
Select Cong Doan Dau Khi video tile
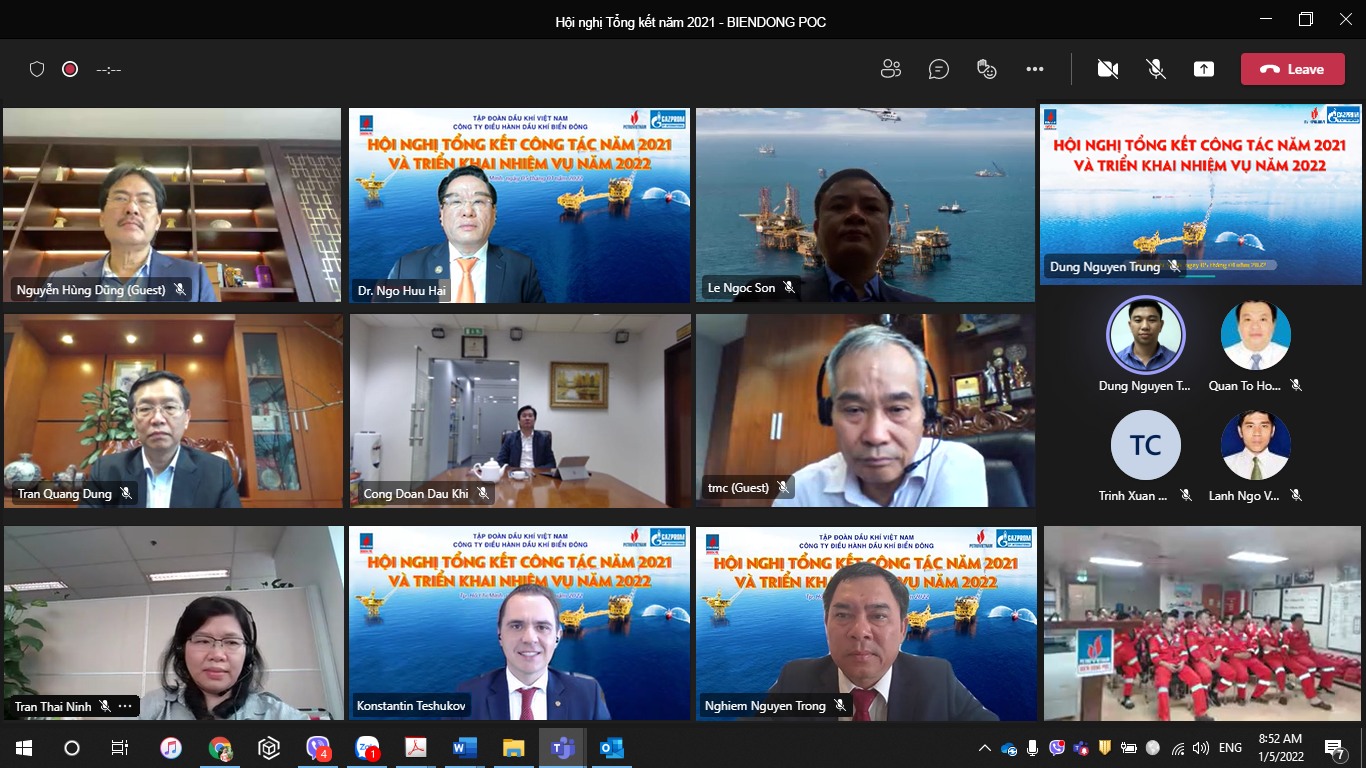520,411
